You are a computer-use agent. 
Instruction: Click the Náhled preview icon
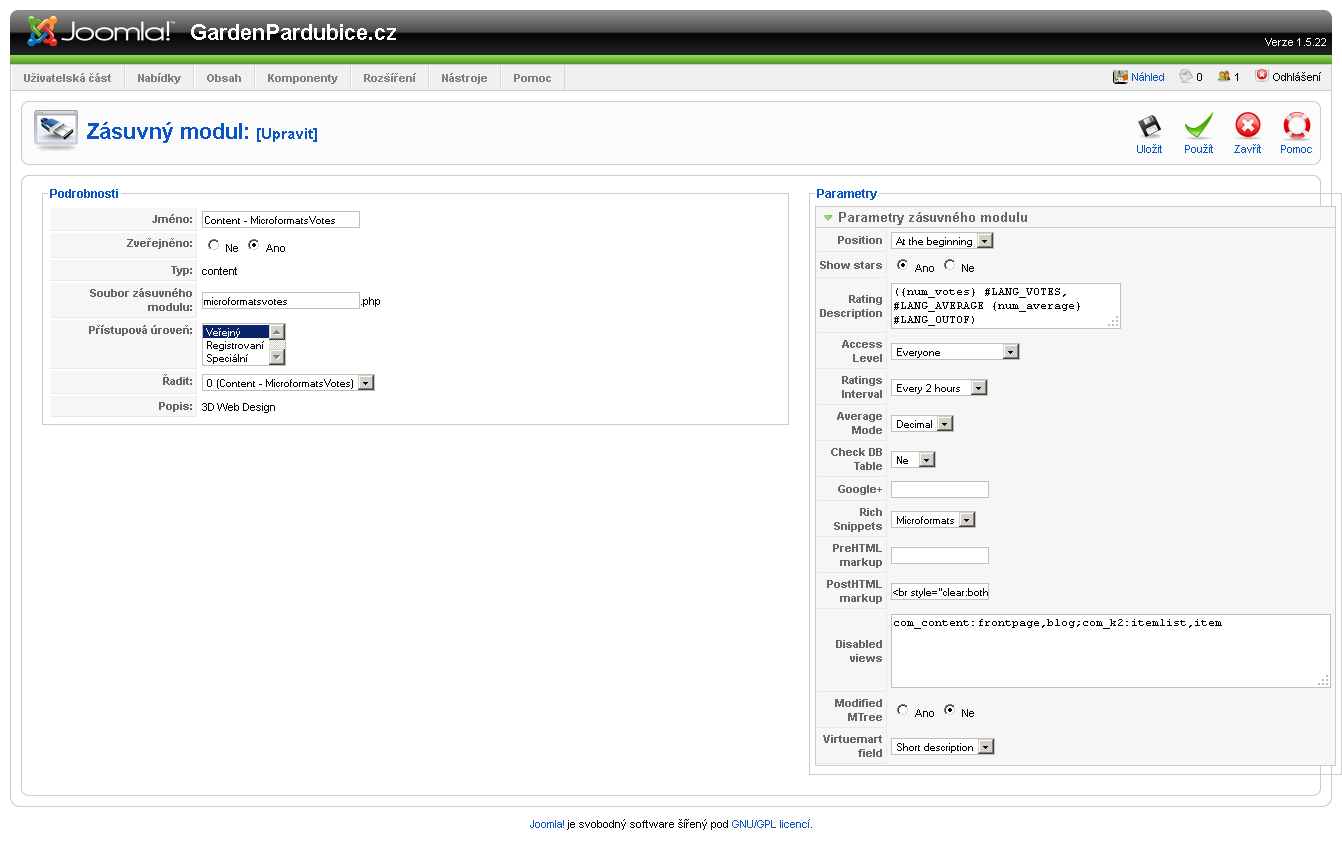(1120, 77)
